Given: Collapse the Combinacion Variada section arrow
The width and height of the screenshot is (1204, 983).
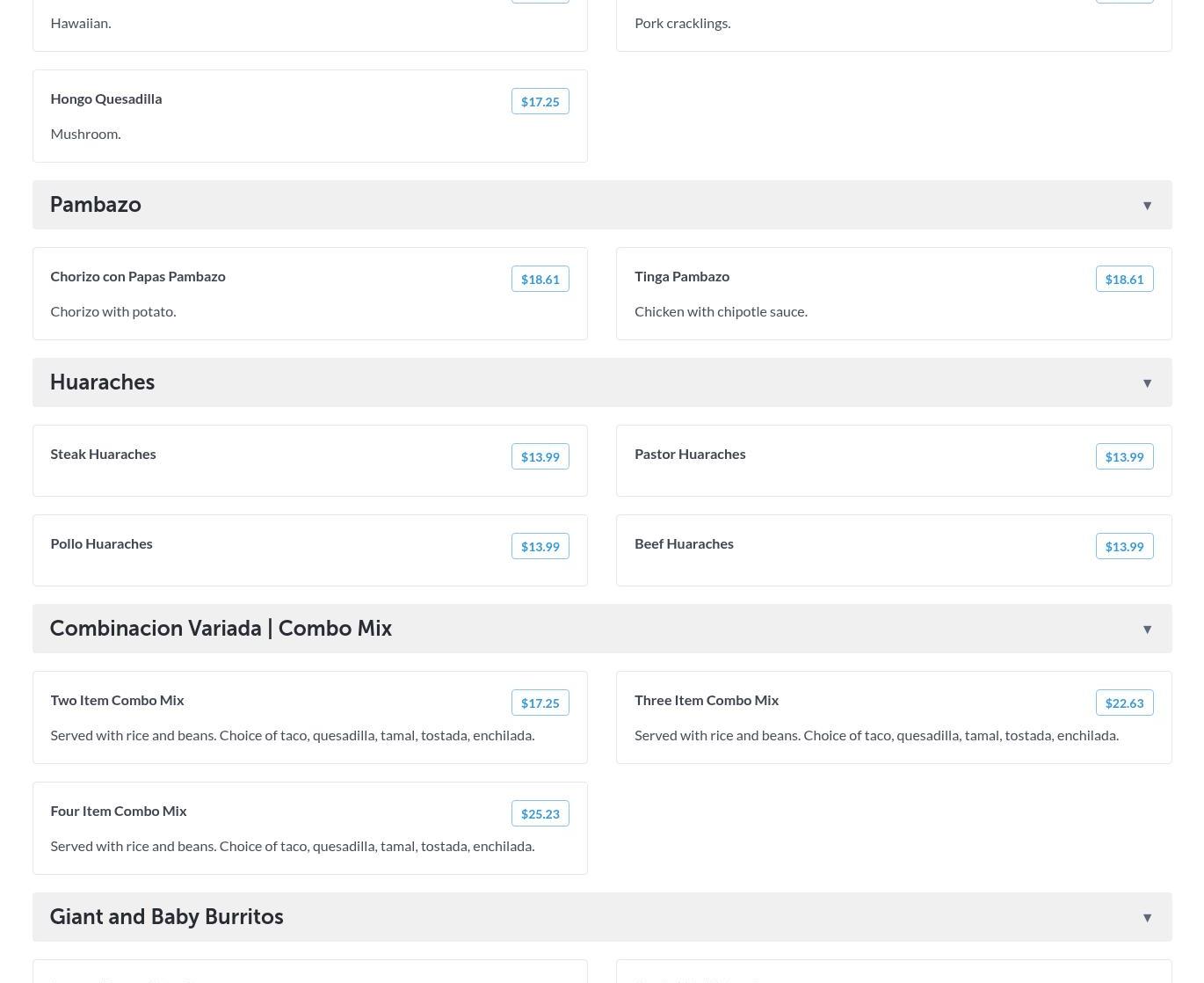Looking at the screenshot, I should (x=1147, y=629).
